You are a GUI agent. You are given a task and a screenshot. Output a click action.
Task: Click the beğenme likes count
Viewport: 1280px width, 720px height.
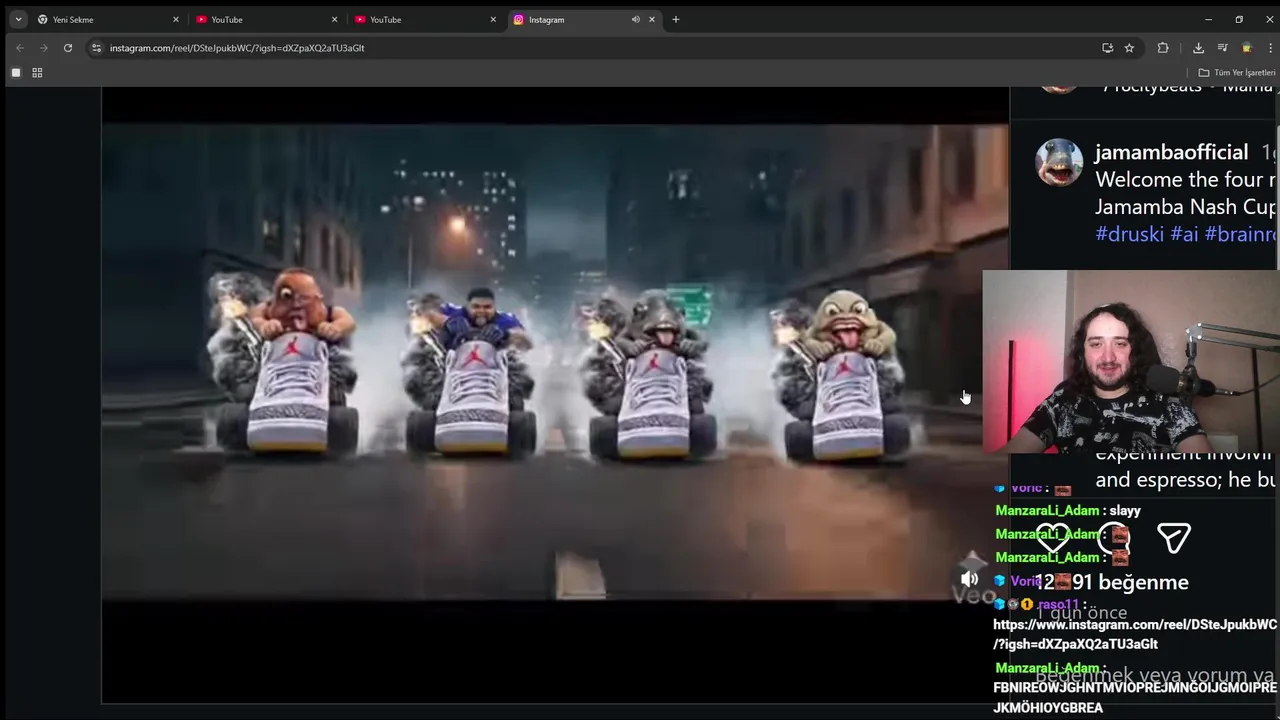(x=1112, y=582)
